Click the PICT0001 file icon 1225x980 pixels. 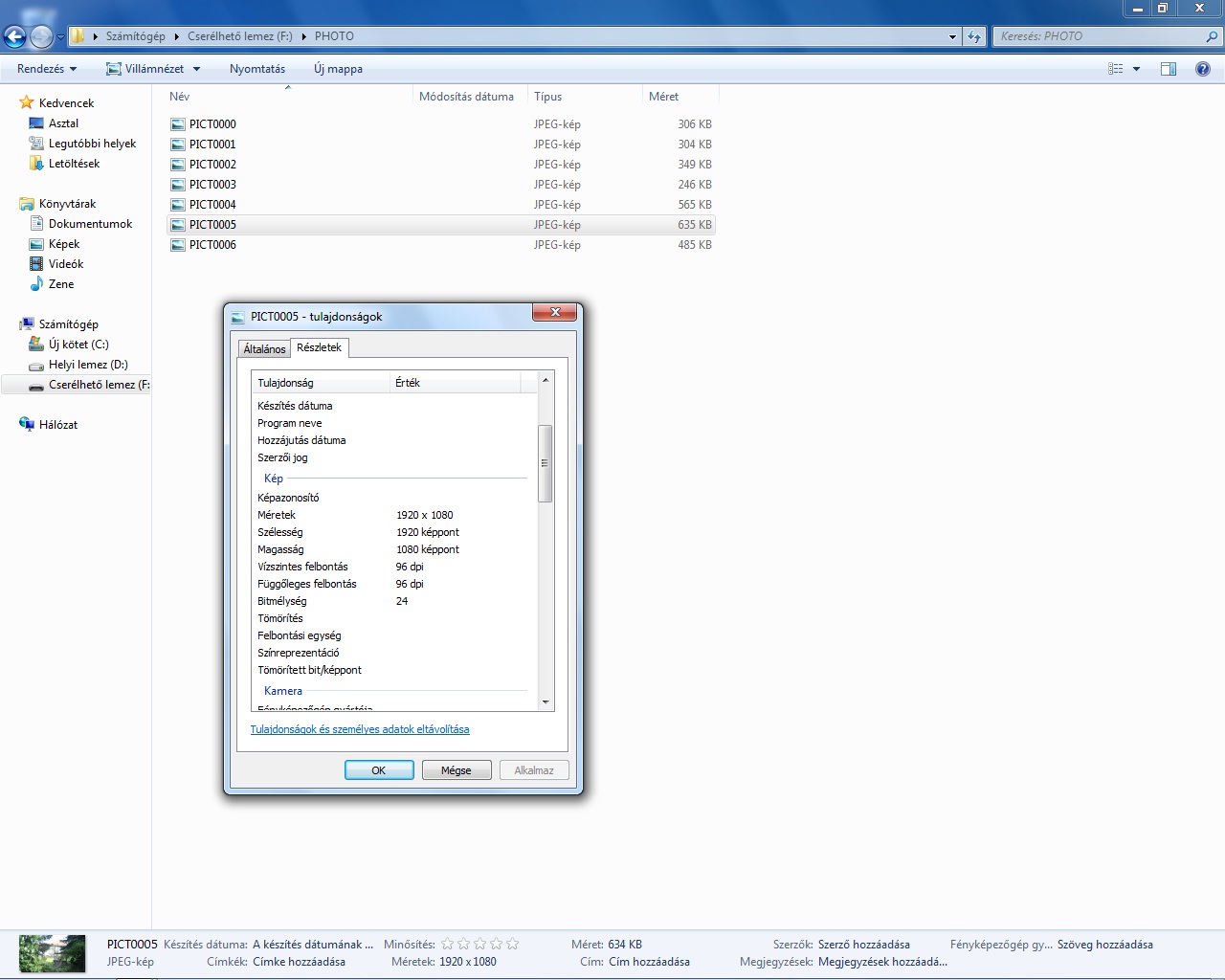point(177,145)
